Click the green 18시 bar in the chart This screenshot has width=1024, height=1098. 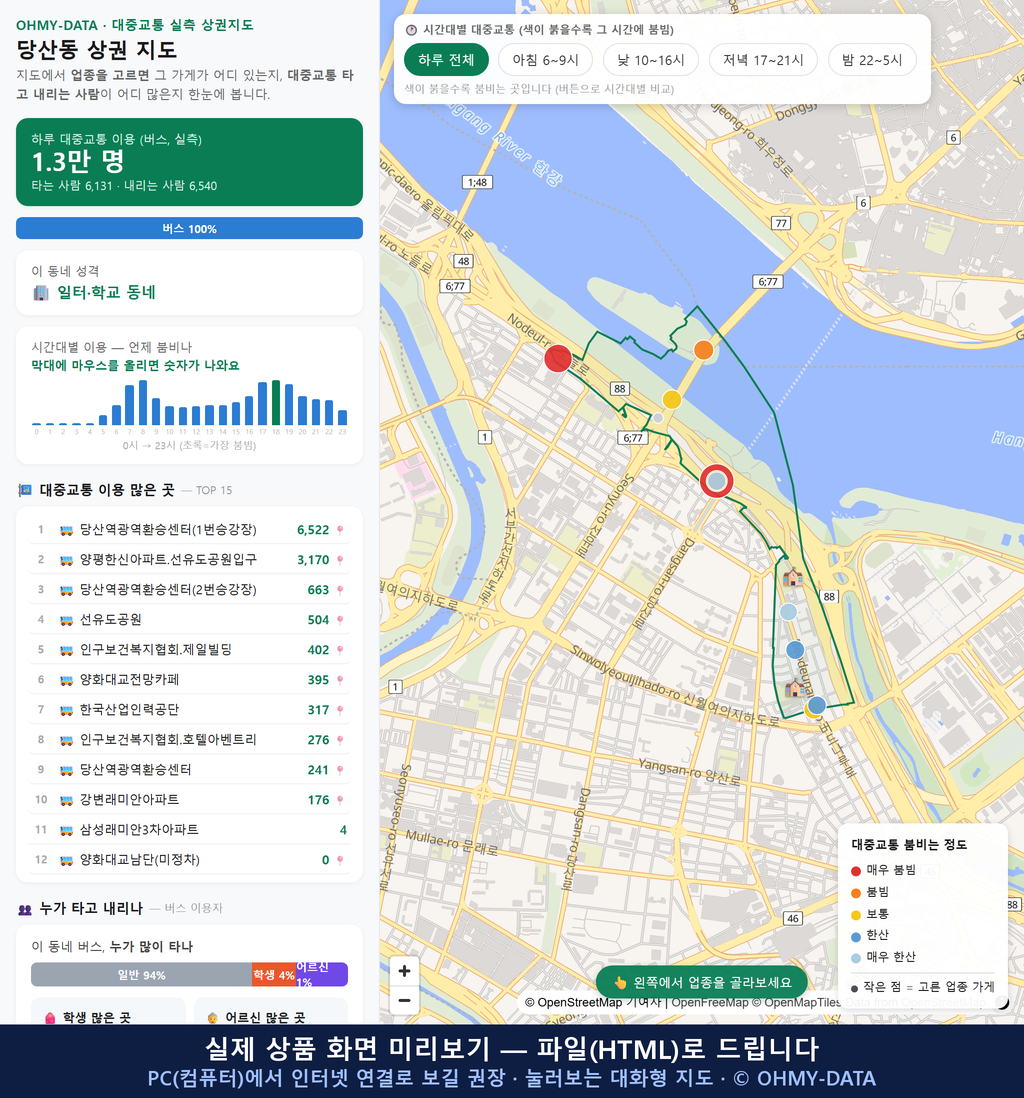click(x=276, y=403)
